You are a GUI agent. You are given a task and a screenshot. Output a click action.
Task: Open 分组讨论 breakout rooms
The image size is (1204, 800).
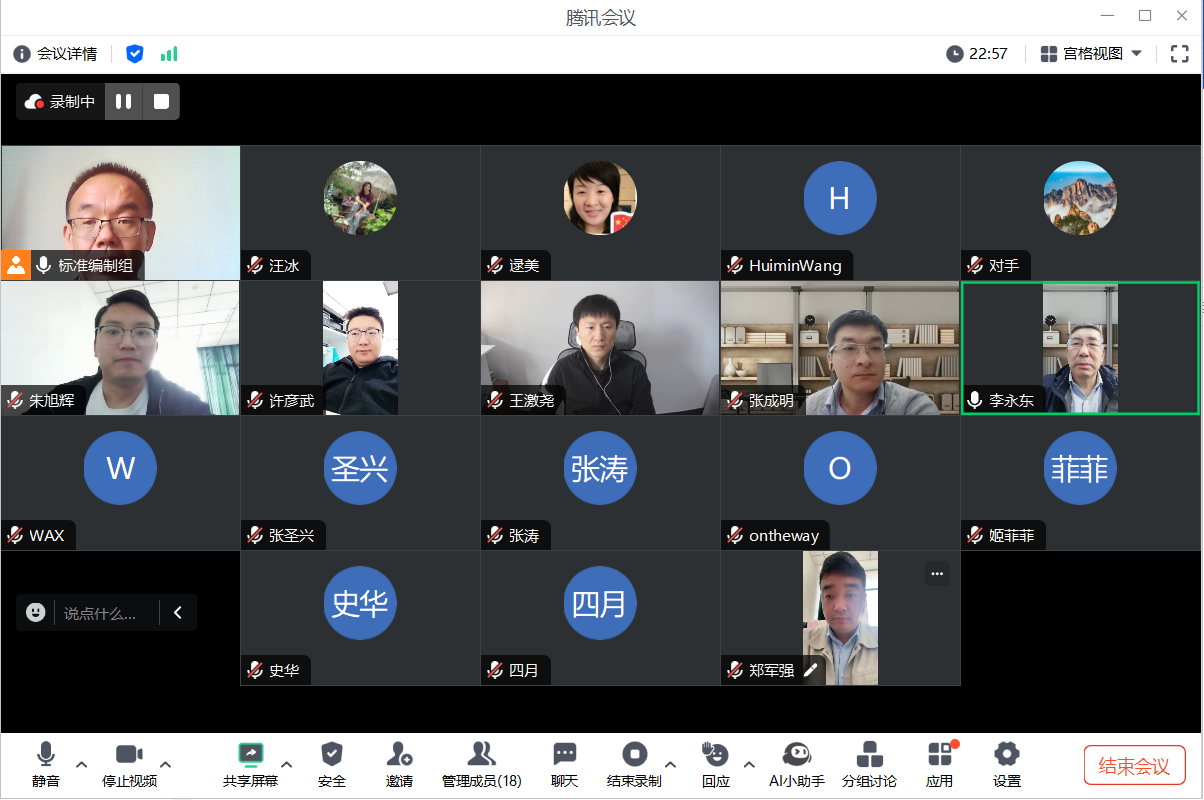coord(869,764)
